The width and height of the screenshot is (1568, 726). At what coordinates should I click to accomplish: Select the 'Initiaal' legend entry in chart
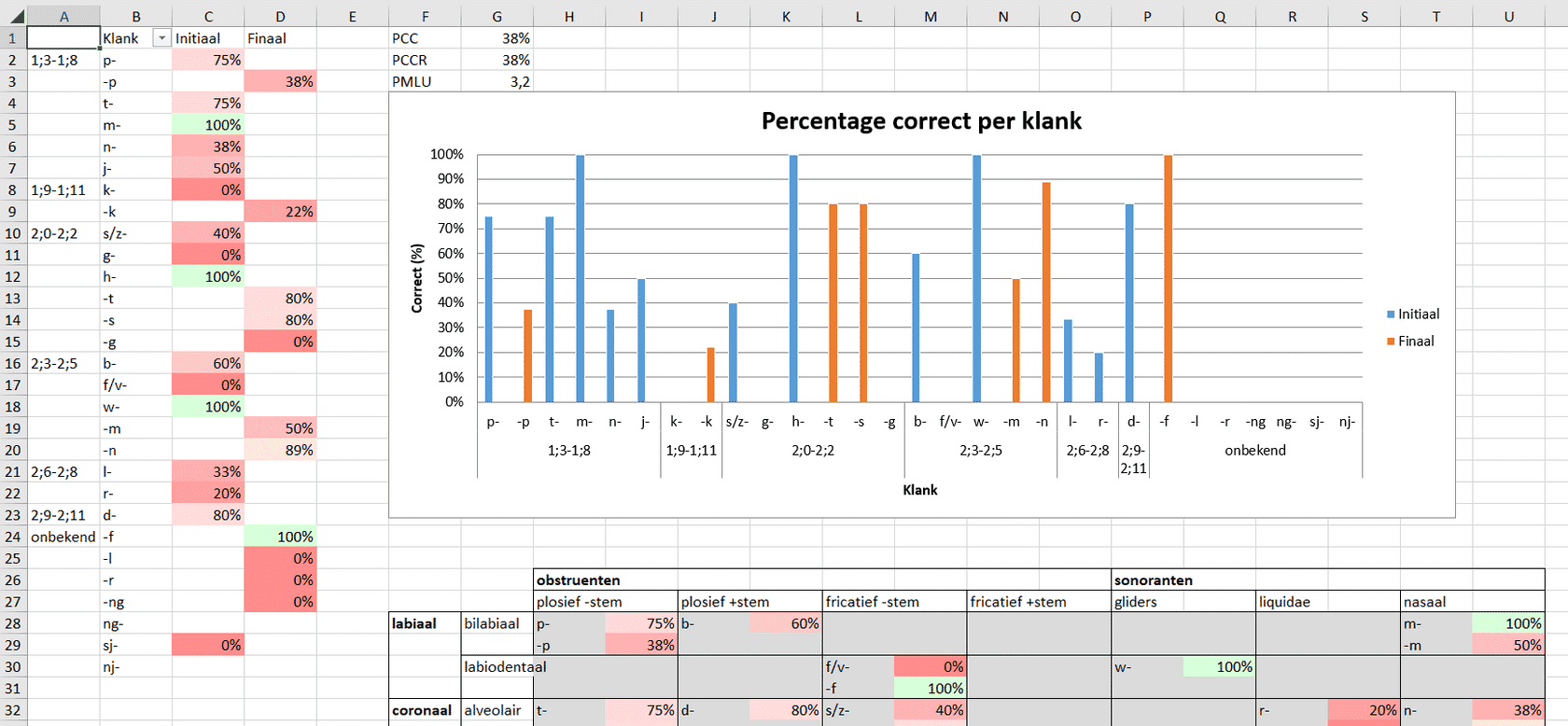point(1413,314)
